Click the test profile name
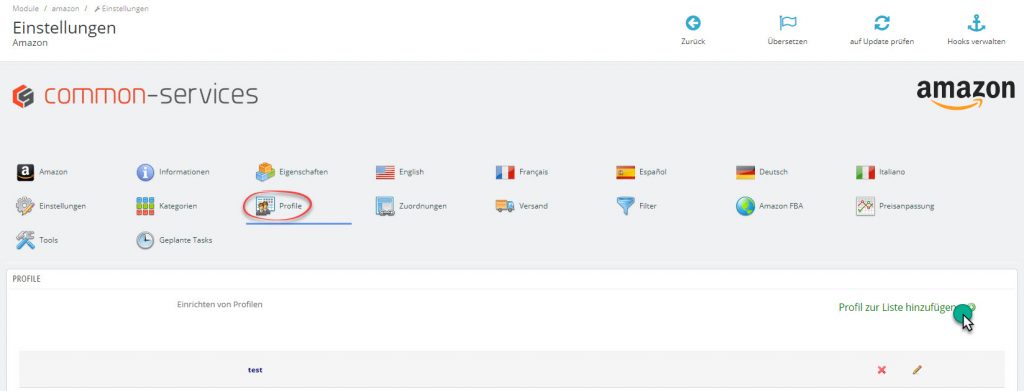1024x391 pixels. point(255,370)
